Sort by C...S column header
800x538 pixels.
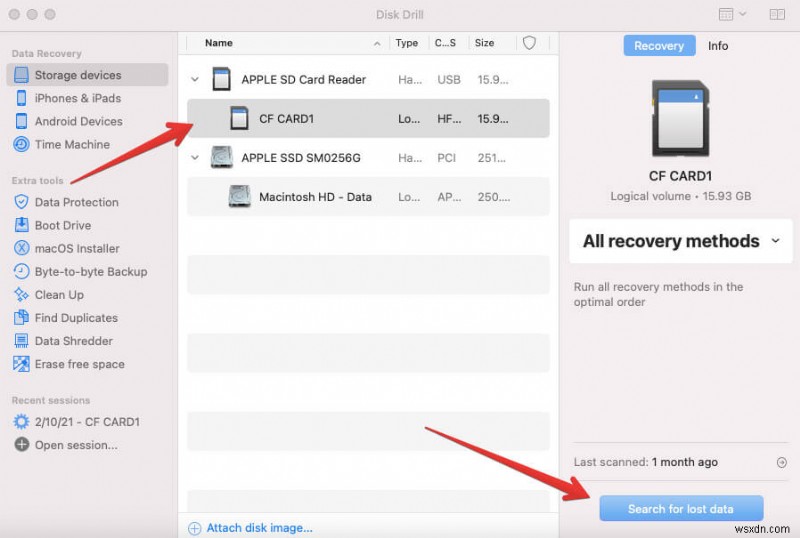pos(445,43)
